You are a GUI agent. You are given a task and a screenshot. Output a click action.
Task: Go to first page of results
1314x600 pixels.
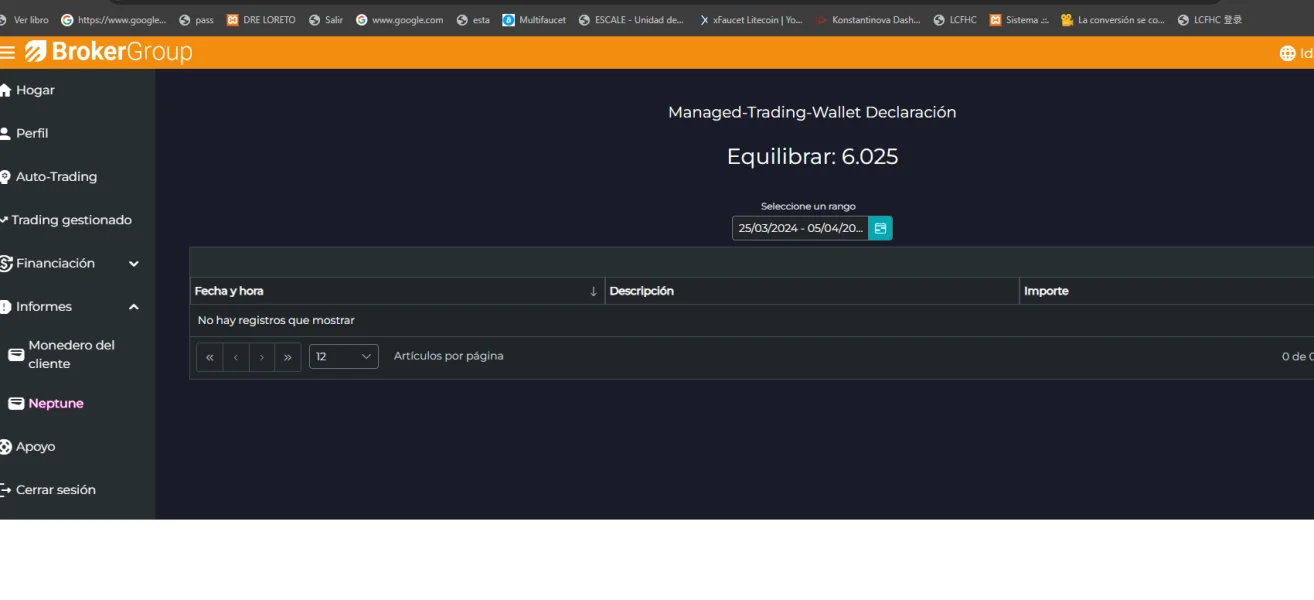click(x=210, y=357)
